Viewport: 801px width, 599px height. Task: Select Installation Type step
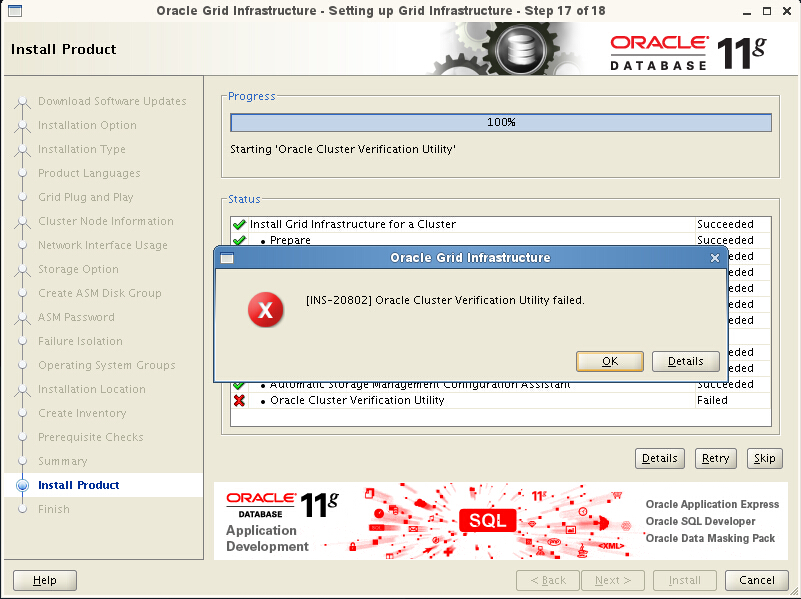pyautogui.click(x=82, y=149)
